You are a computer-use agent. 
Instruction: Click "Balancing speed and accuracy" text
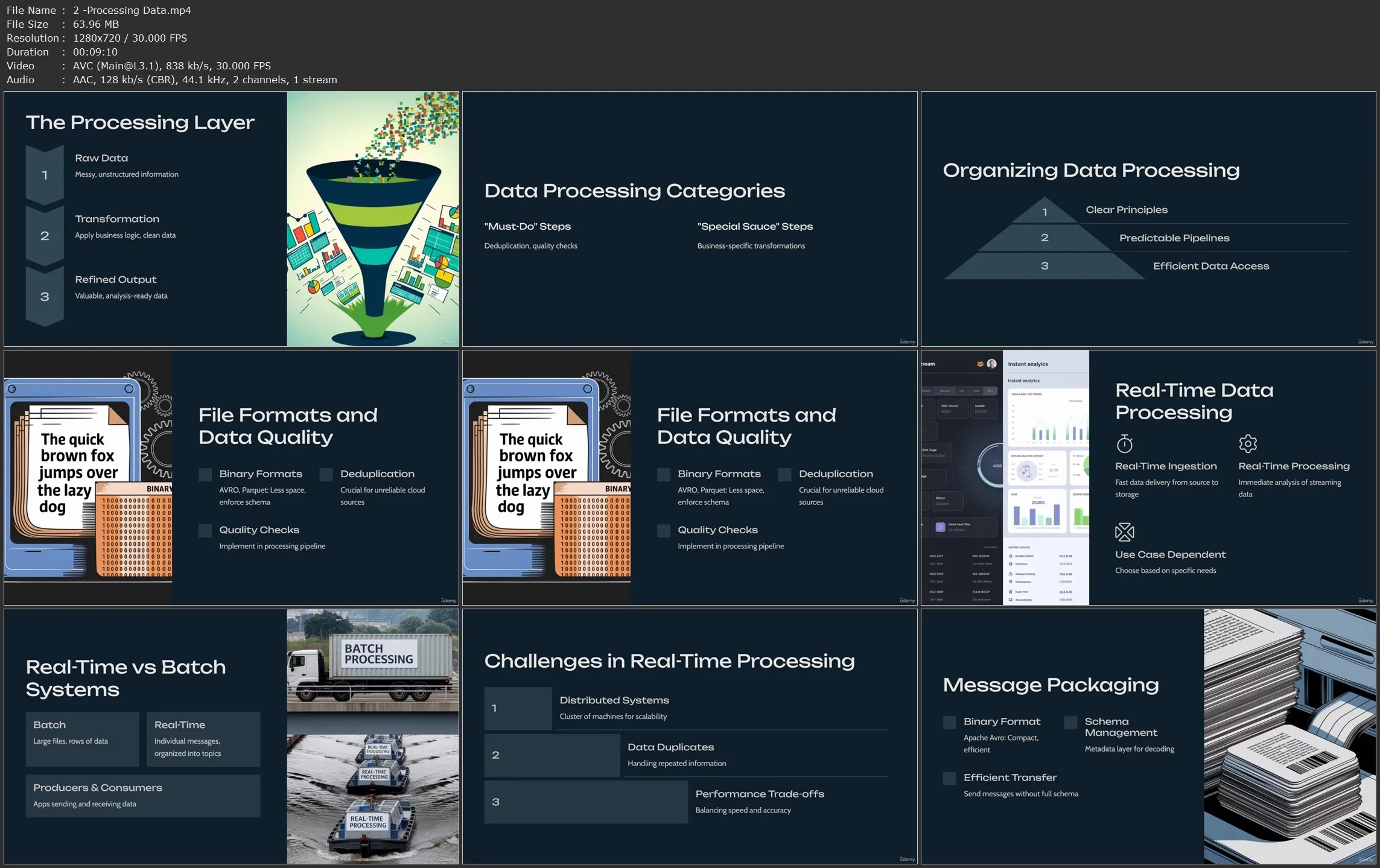[743, 811]
